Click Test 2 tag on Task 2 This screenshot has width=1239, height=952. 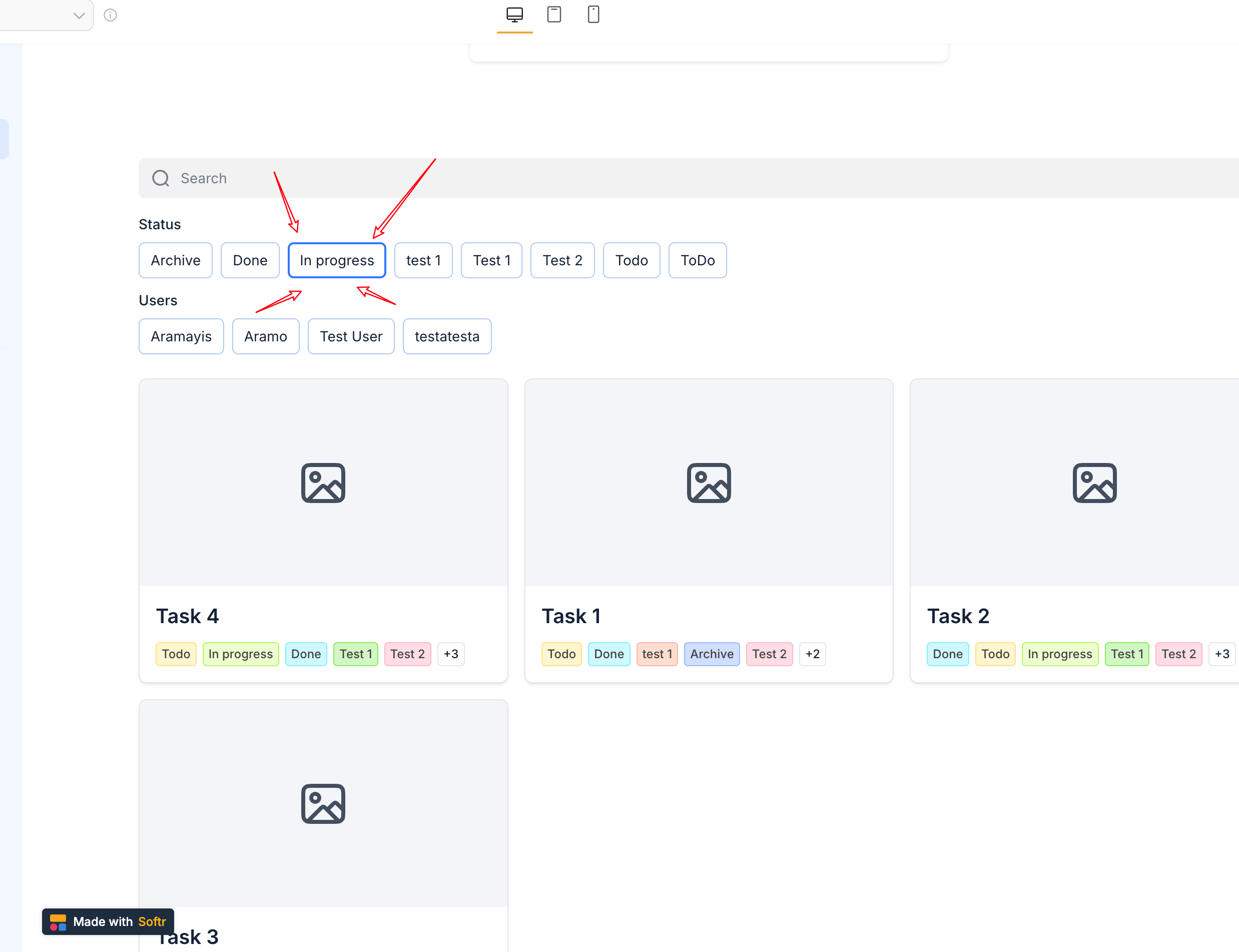pyautogui.click(x=1178, y=654)
